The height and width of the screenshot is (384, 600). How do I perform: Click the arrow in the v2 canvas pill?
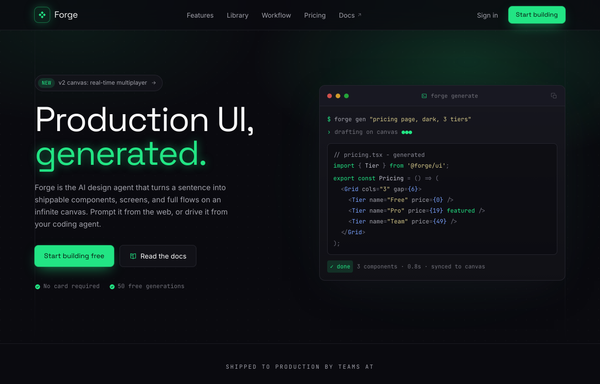153,83
